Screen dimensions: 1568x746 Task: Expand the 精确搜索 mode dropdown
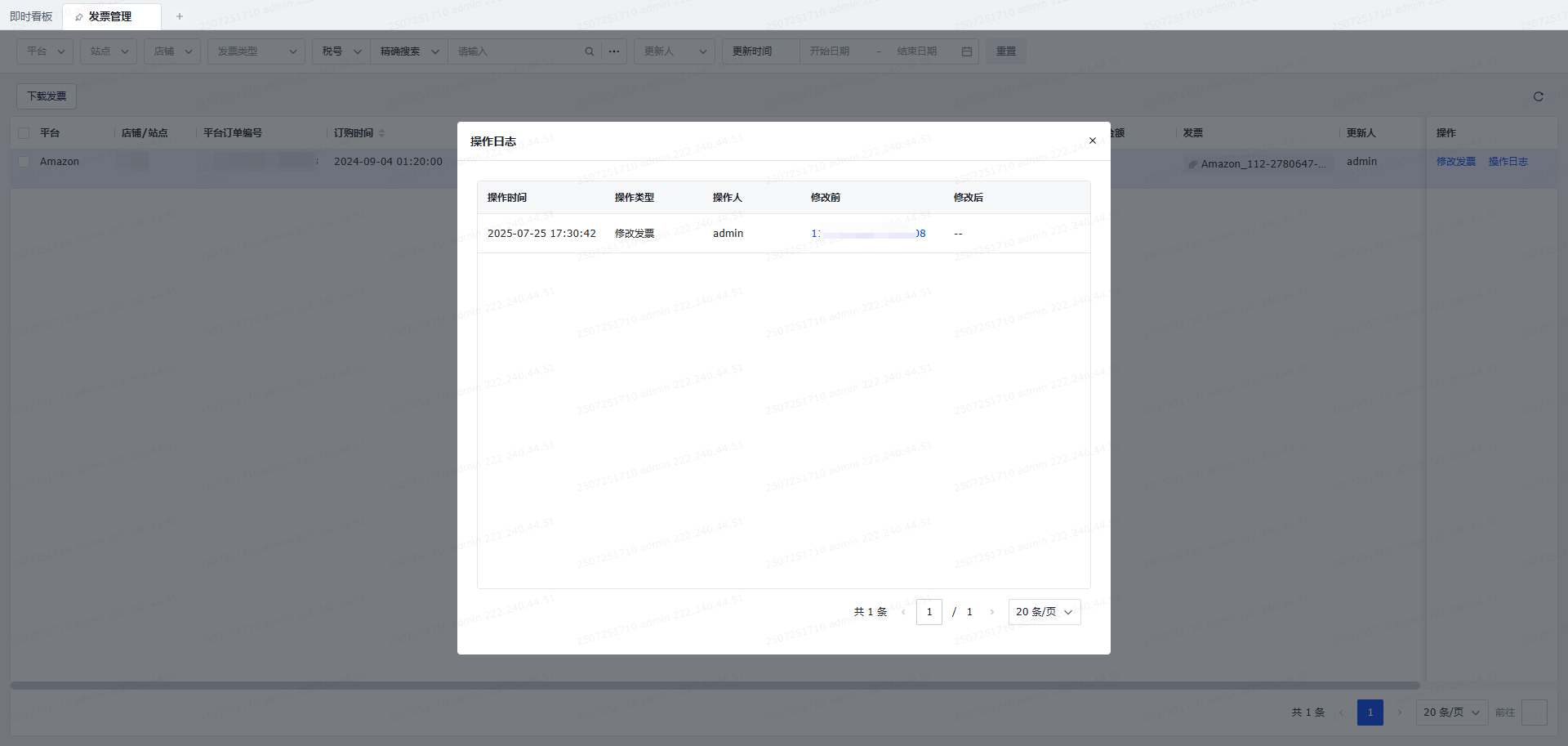(x=409, y=51)
